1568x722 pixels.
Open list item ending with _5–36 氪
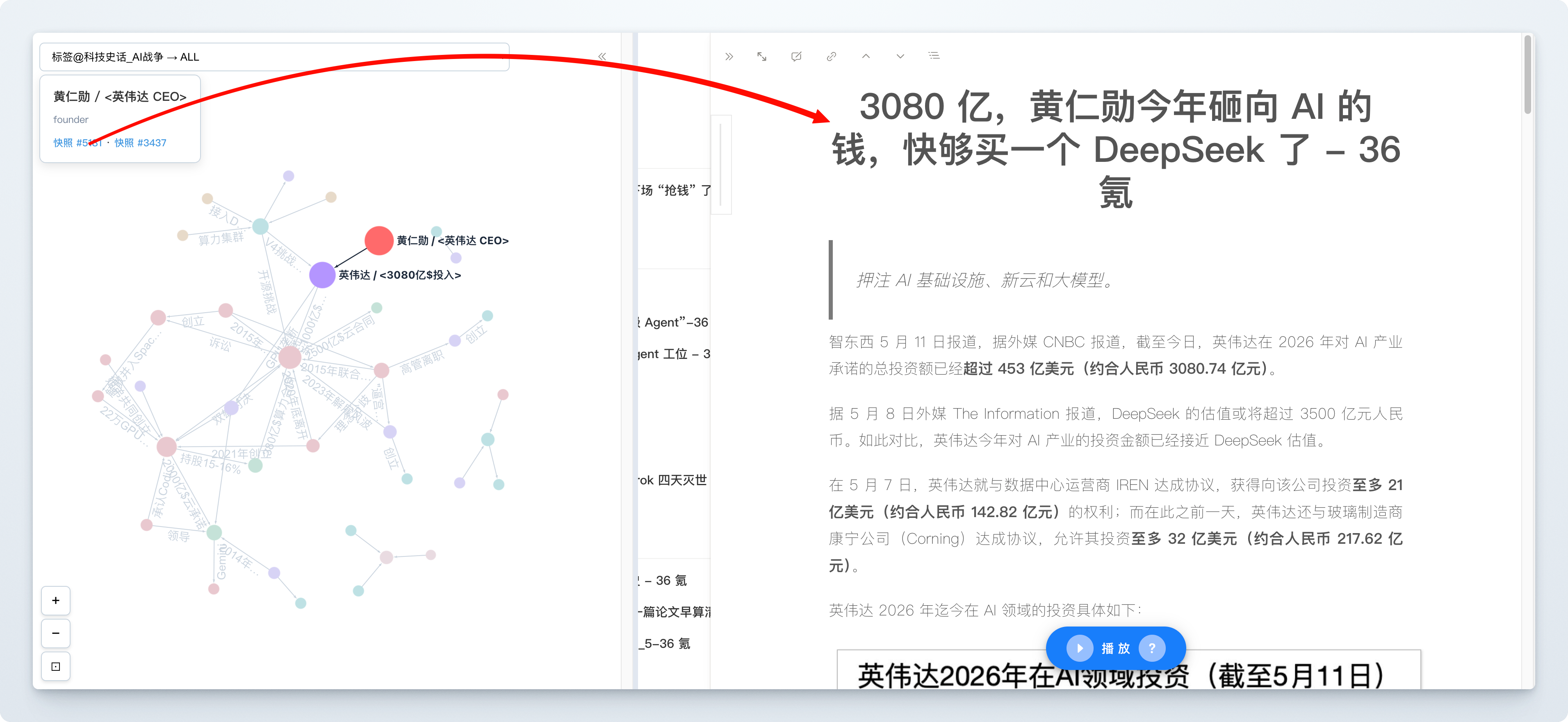(x=664, y=644)
